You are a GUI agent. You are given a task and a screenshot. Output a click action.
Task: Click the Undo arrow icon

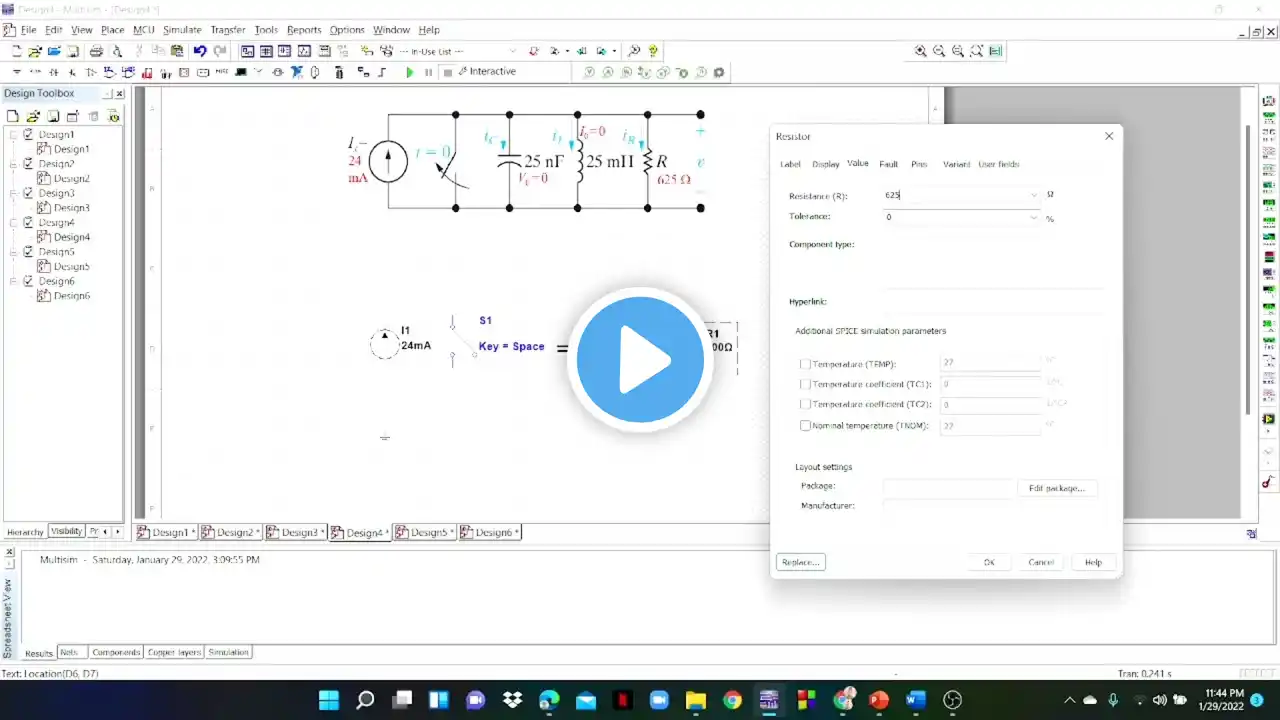[200, 51]
